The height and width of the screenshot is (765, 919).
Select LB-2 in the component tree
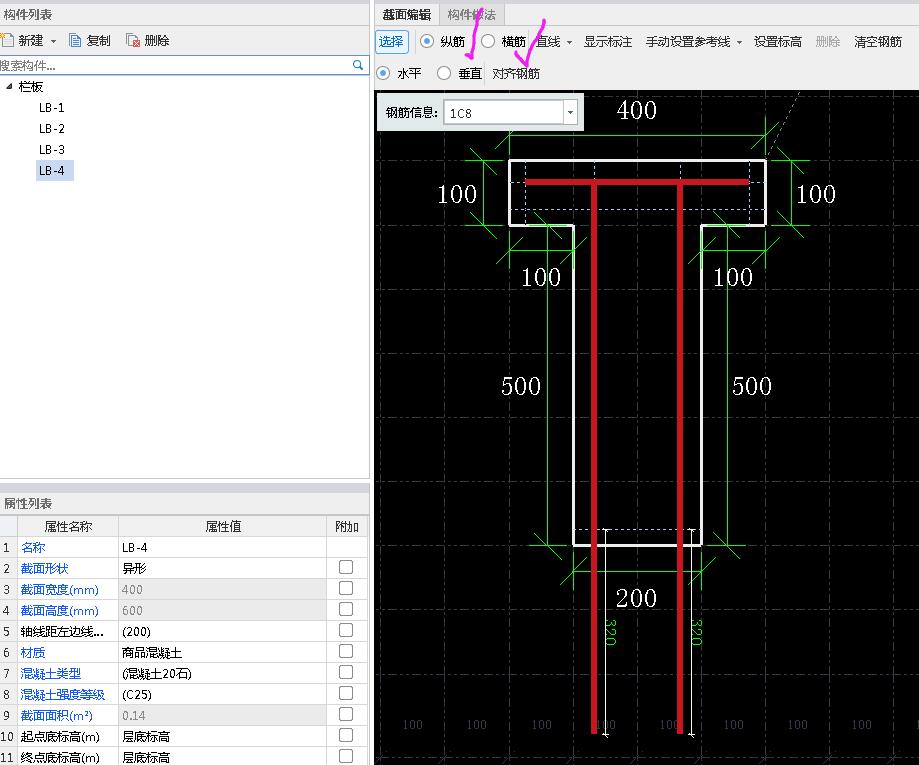[x=52, y=129]
